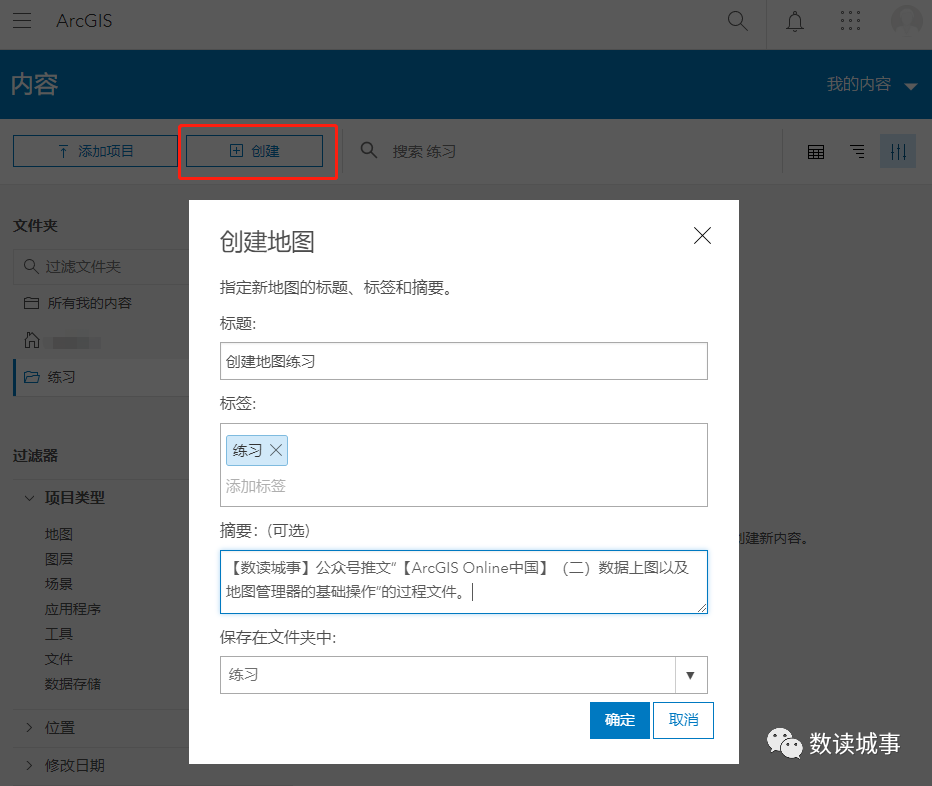
Task: Click the 添加项目 button
Action: click(x=95, y=151)
